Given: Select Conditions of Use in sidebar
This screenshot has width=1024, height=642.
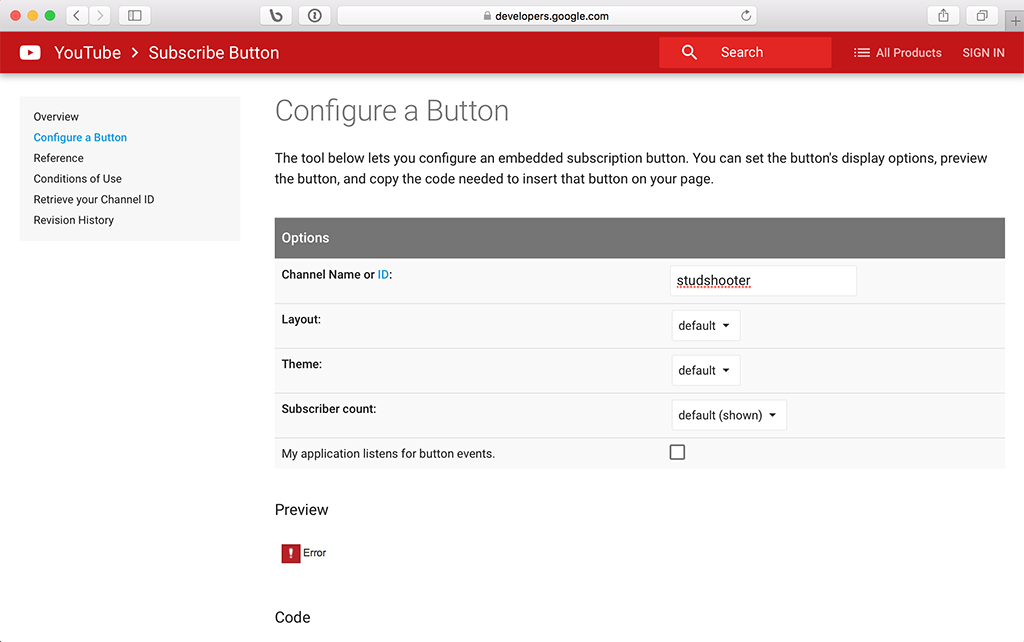Looking at the screenshot, I should (77, 179).
